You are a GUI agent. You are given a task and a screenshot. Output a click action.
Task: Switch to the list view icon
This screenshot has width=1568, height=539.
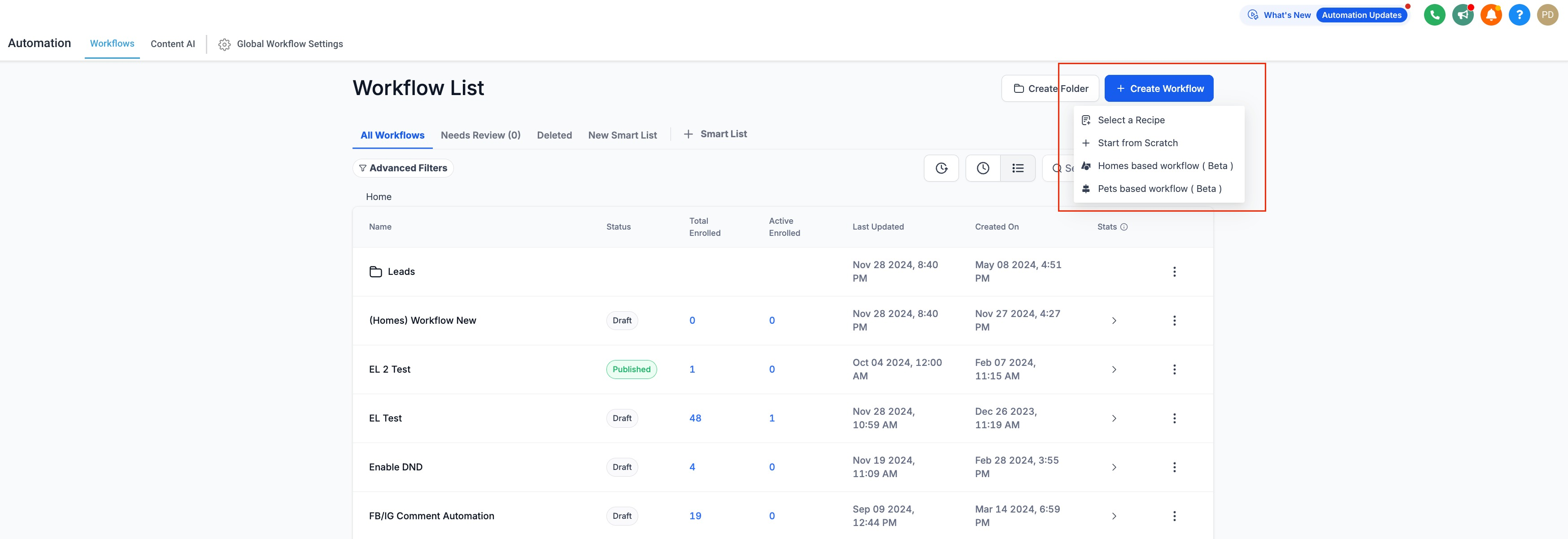click(1017, 168)
